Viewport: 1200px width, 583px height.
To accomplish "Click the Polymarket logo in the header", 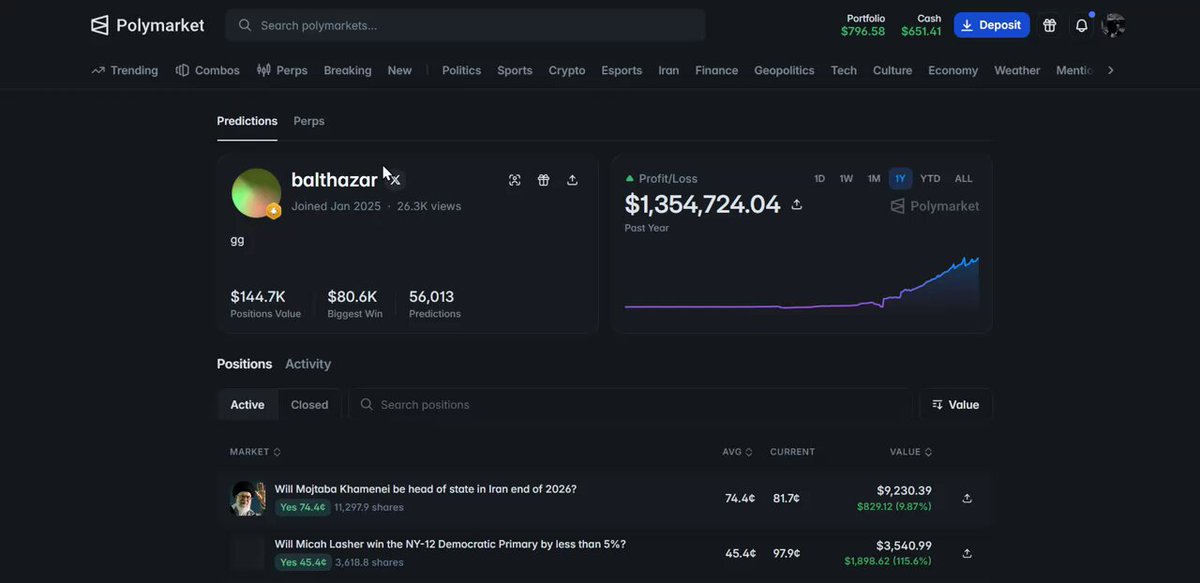I will [147, 25].
